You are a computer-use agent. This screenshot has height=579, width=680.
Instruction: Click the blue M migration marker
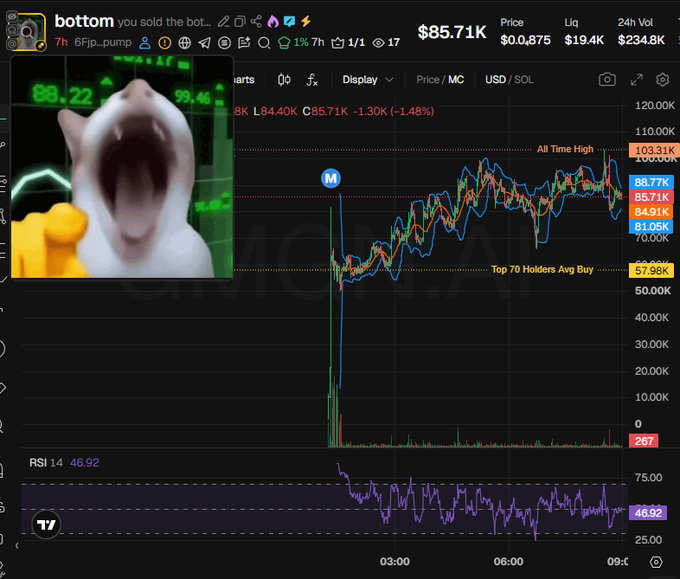(331, 178)
